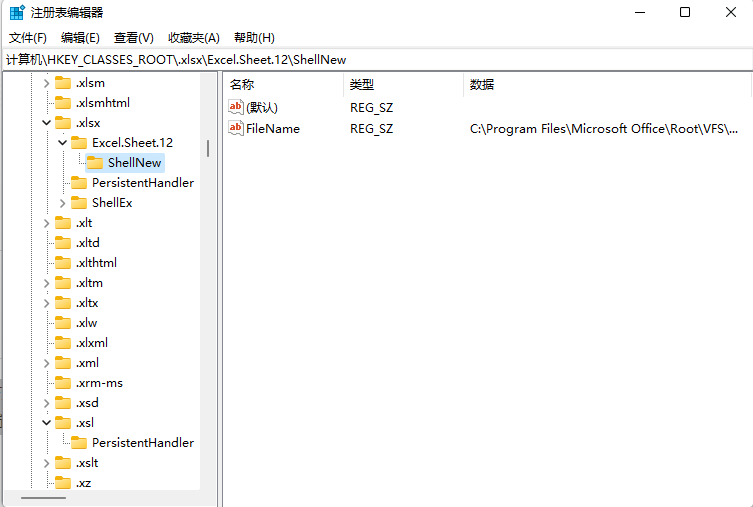753x507 pixels.
Task: Click the .xlxml folder icon
Action: click(x=63, y=343)
